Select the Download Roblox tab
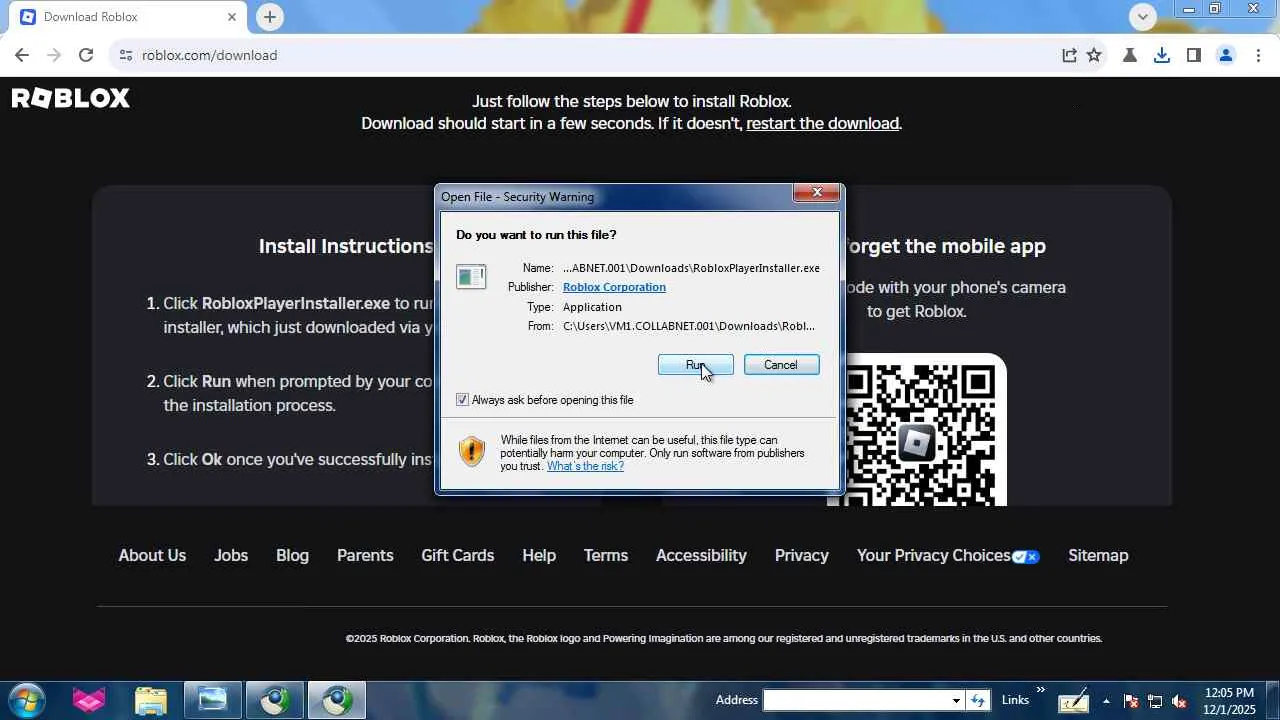Image resolution: width=1280 pixels, height=720 pixels. pyautogui.click(x=130, y=17)
